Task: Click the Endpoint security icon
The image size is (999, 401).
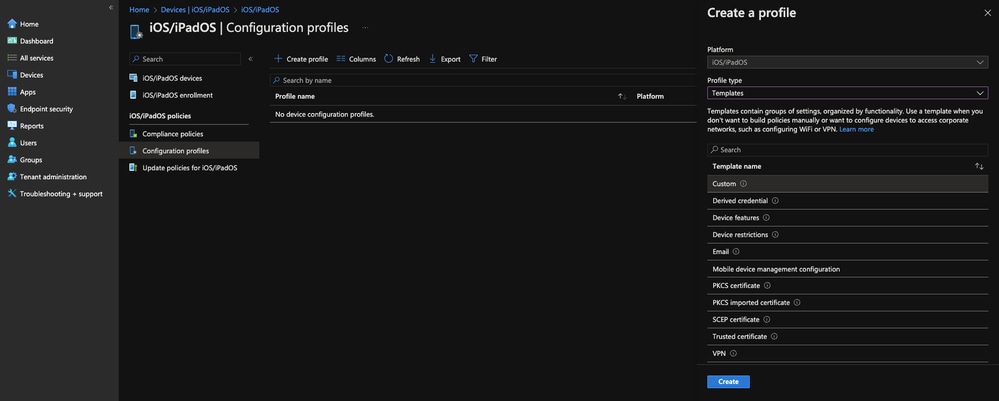Action: pyautogui.click(x=11, y=109)
